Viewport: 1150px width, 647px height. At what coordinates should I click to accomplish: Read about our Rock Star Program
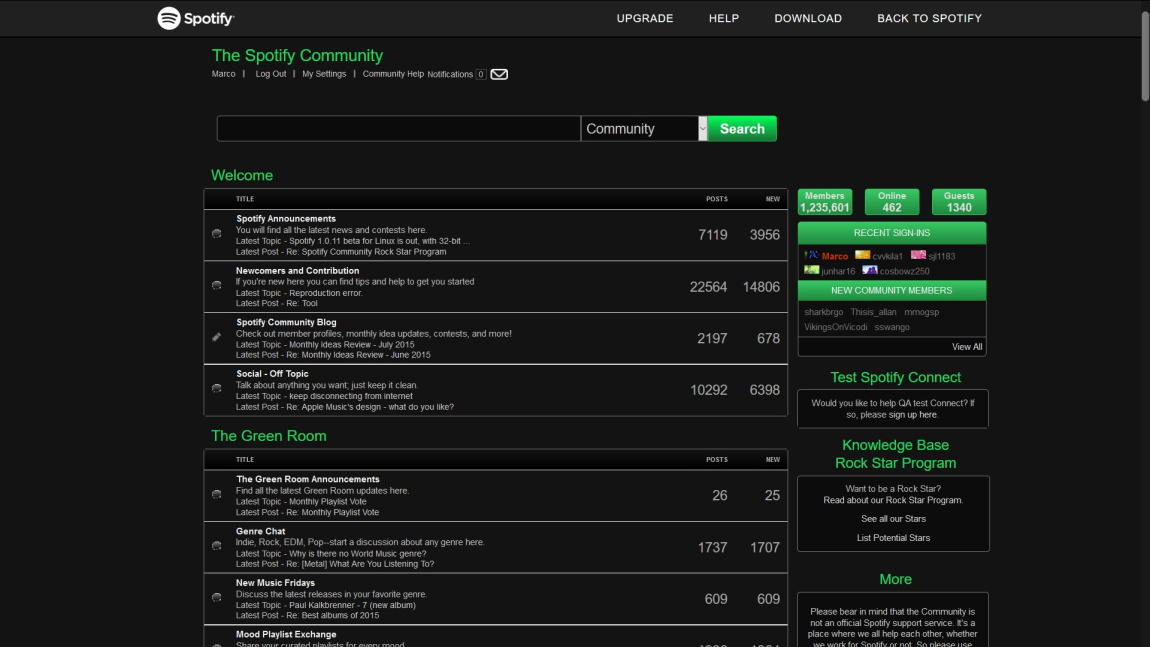[x=893, y=500]
